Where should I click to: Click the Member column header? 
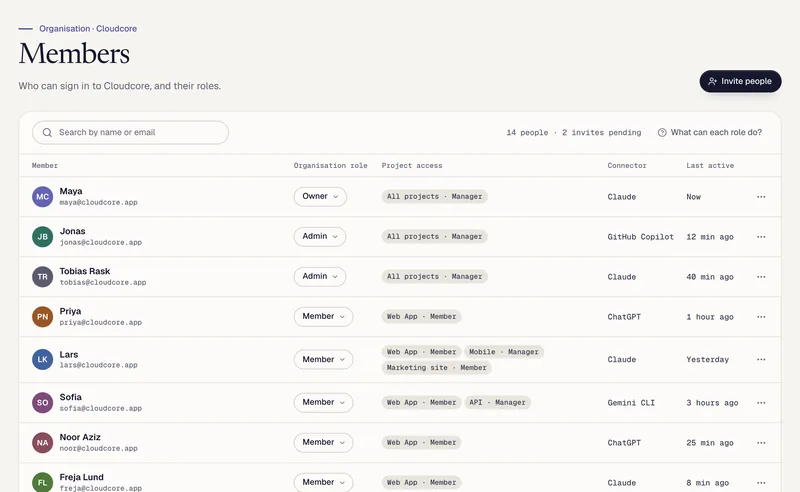(x=45, y=165)
